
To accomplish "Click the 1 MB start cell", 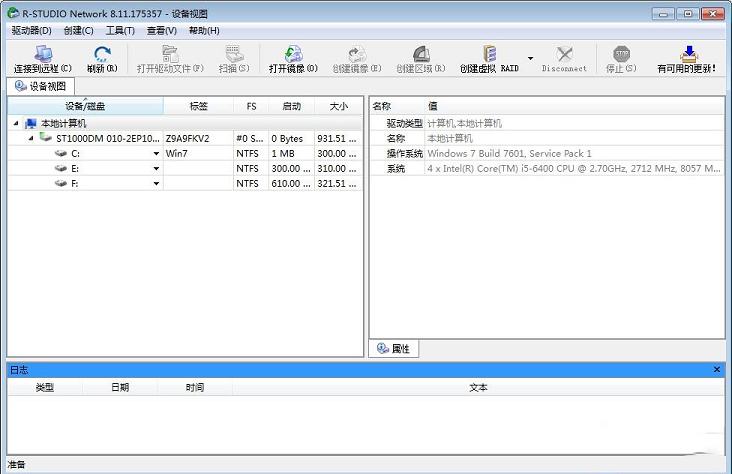I will pyautogui.click(x=291, y=154).
